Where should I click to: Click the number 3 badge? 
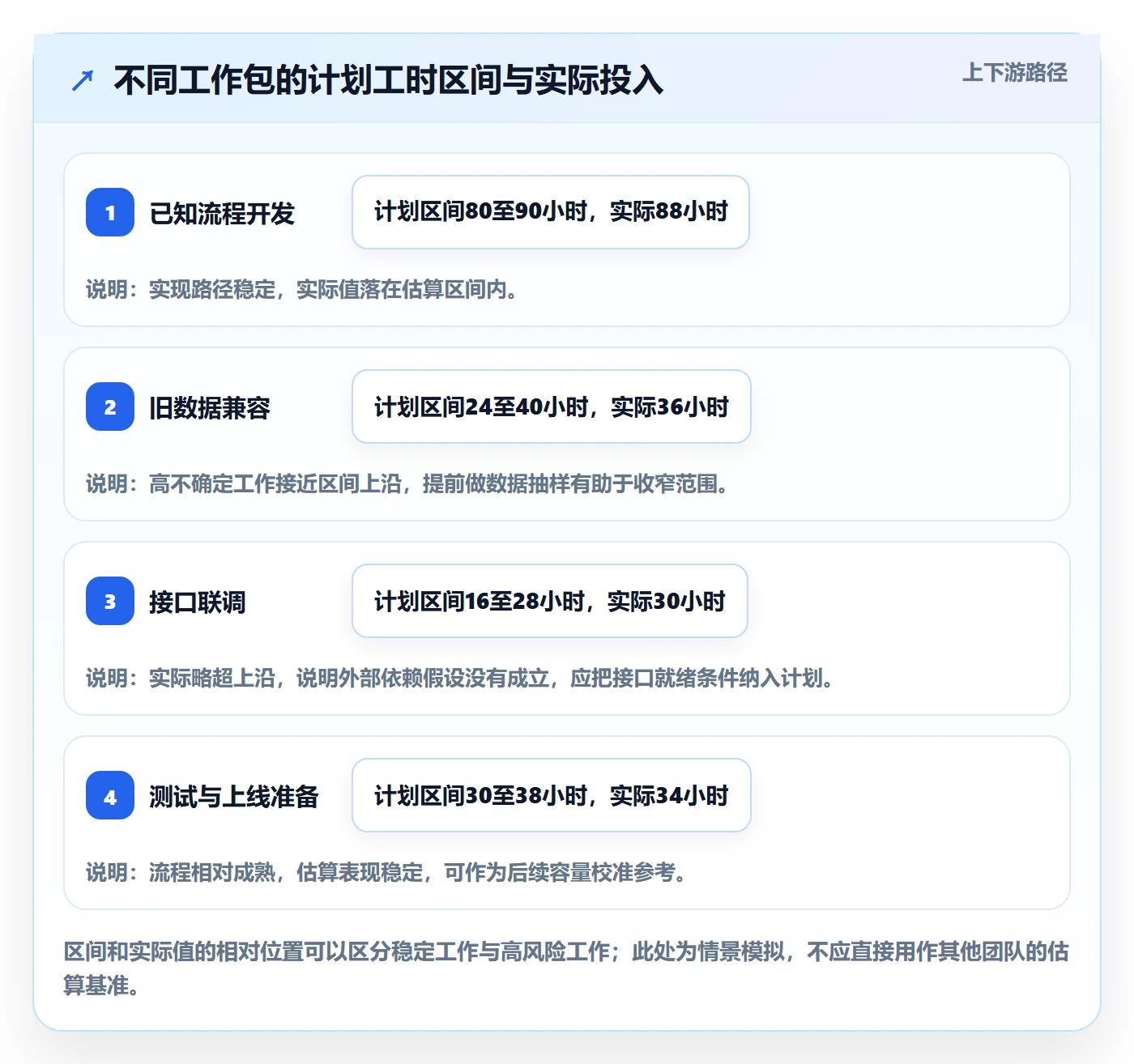110,601
